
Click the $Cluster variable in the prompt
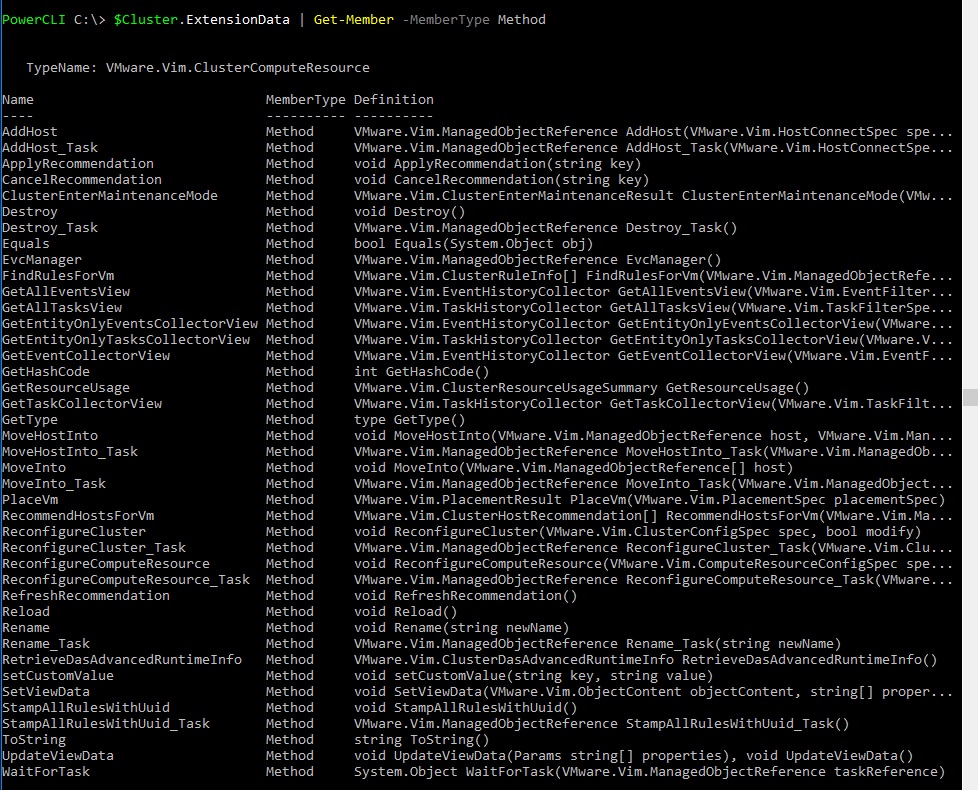tap(146, 19)
